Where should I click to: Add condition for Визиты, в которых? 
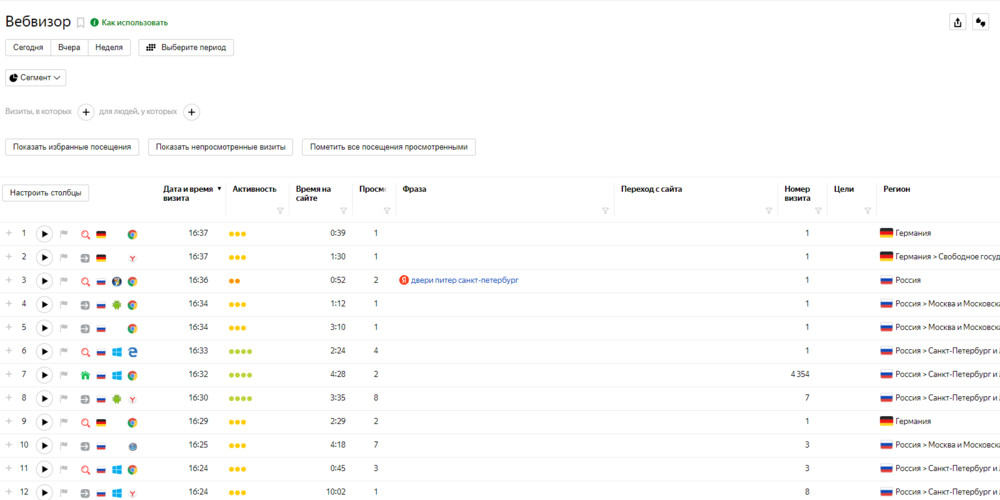tap(86, 112)
